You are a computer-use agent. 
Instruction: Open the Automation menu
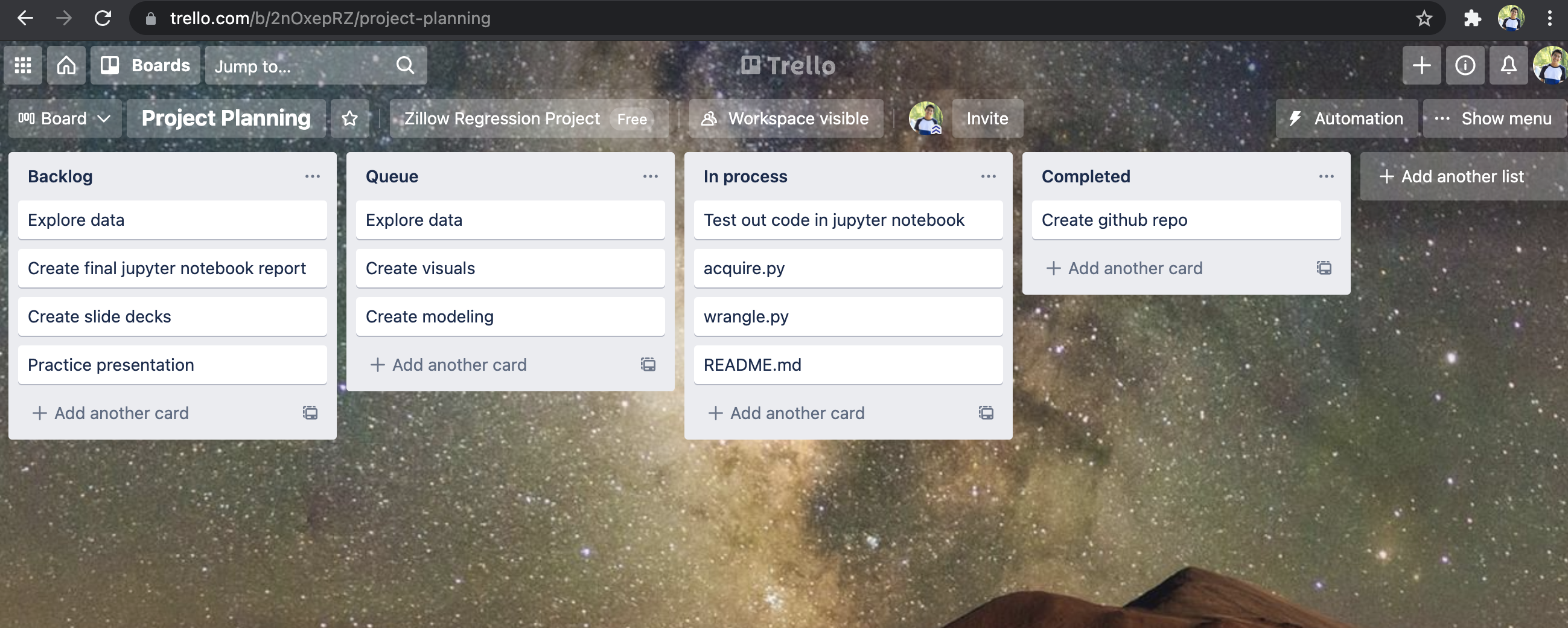click(x=1346, y=118)
